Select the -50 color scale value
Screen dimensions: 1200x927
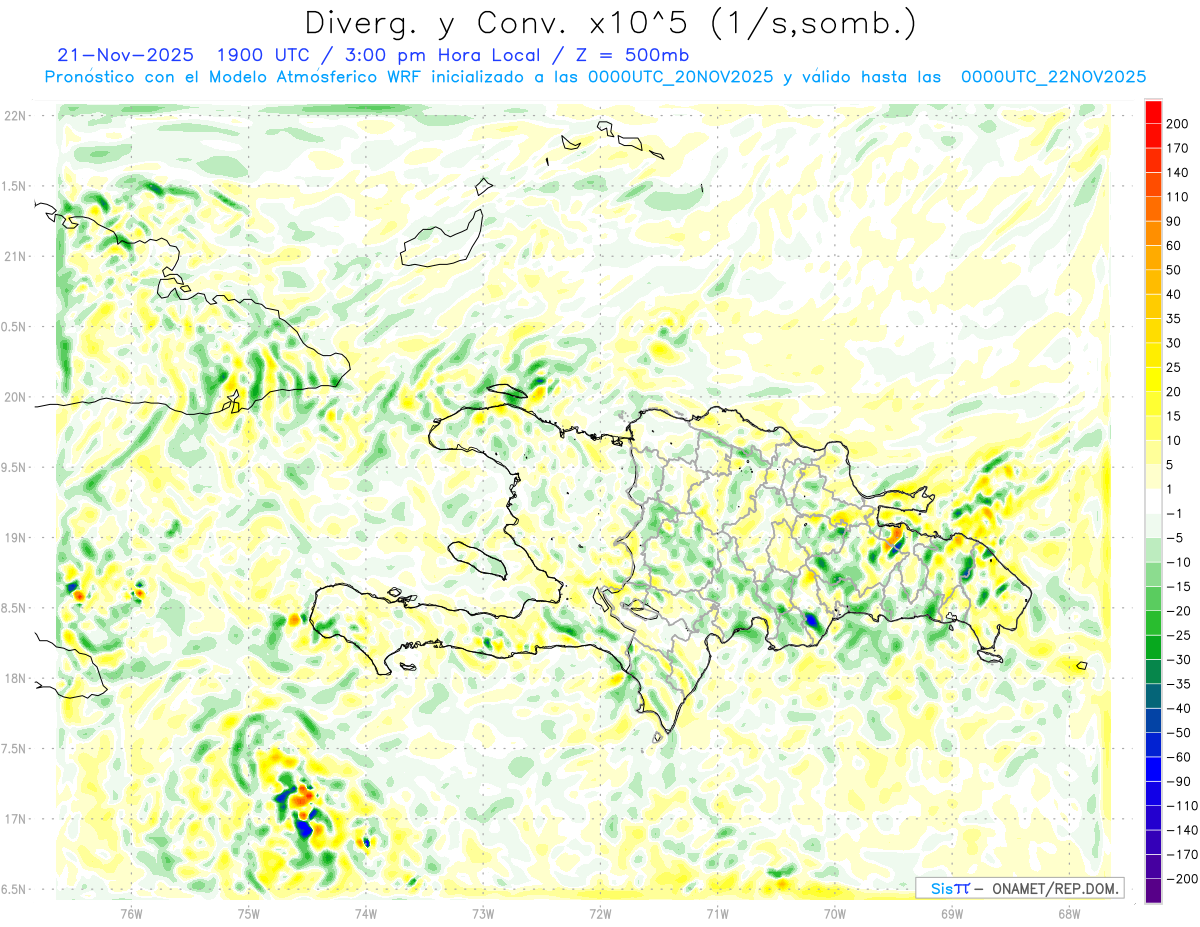(1178, 732)
